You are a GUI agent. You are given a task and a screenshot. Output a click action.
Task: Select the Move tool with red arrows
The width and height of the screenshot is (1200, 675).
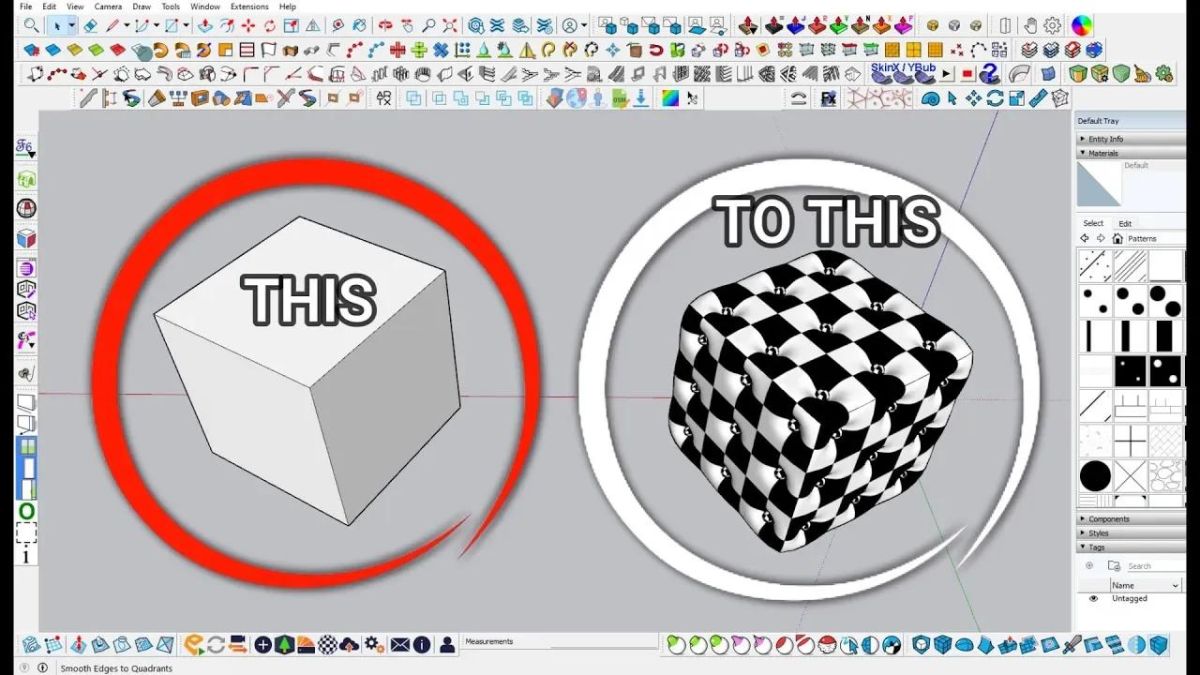click(247, 25)
